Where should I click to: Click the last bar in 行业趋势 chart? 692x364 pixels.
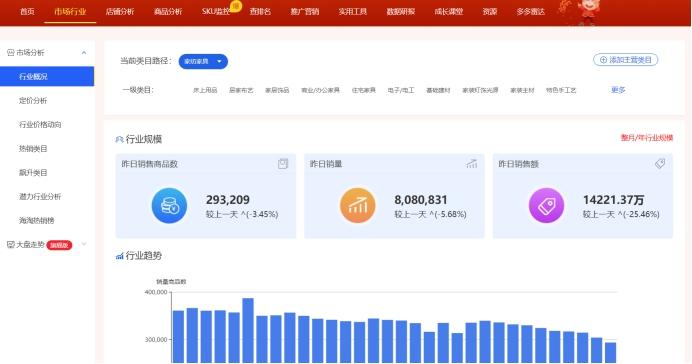click(610, 353)
